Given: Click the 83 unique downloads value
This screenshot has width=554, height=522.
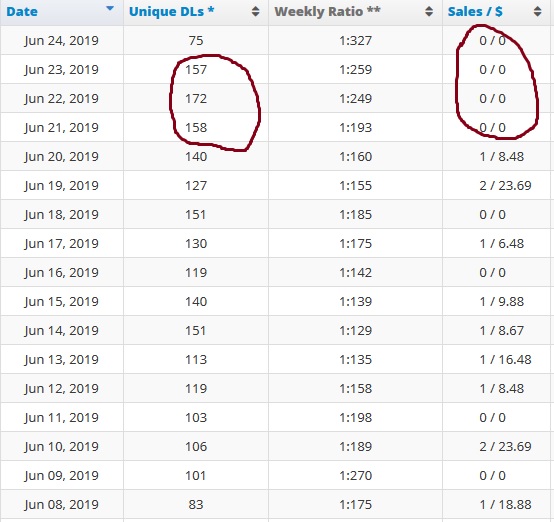Looking at the screenshot, I should click(x=196, y=504).
